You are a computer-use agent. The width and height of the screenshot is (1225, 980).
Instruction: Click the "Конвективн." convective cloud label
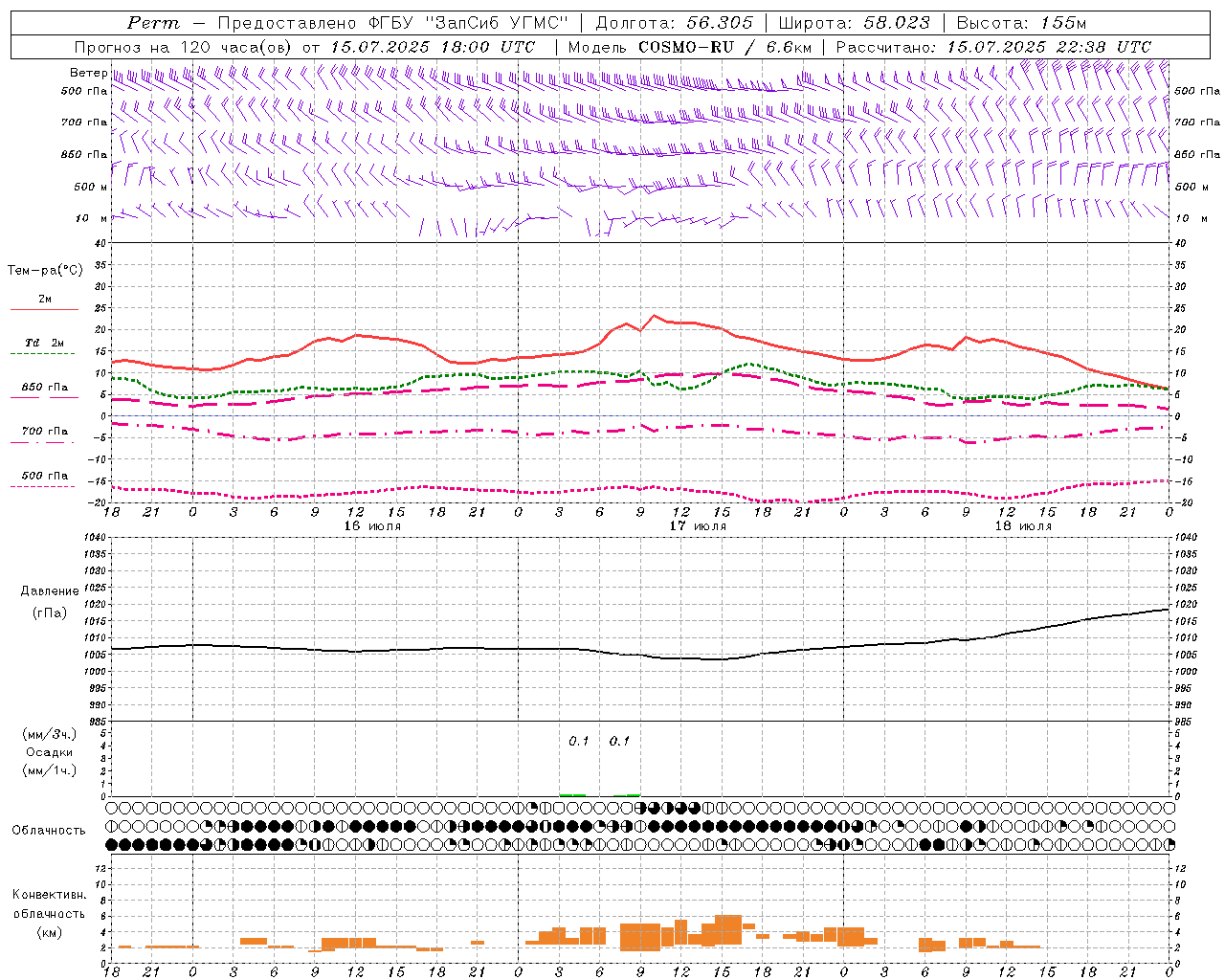[x=49, y=895]
